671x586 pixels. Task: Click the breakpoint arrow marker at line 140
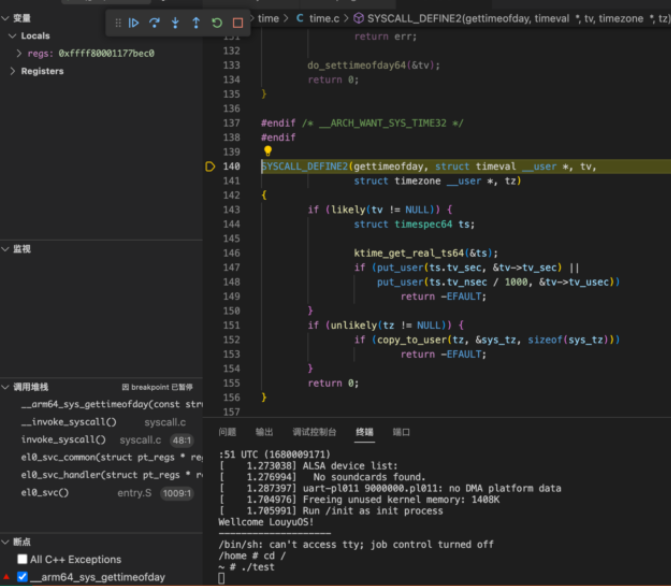[x=210, y=167]
